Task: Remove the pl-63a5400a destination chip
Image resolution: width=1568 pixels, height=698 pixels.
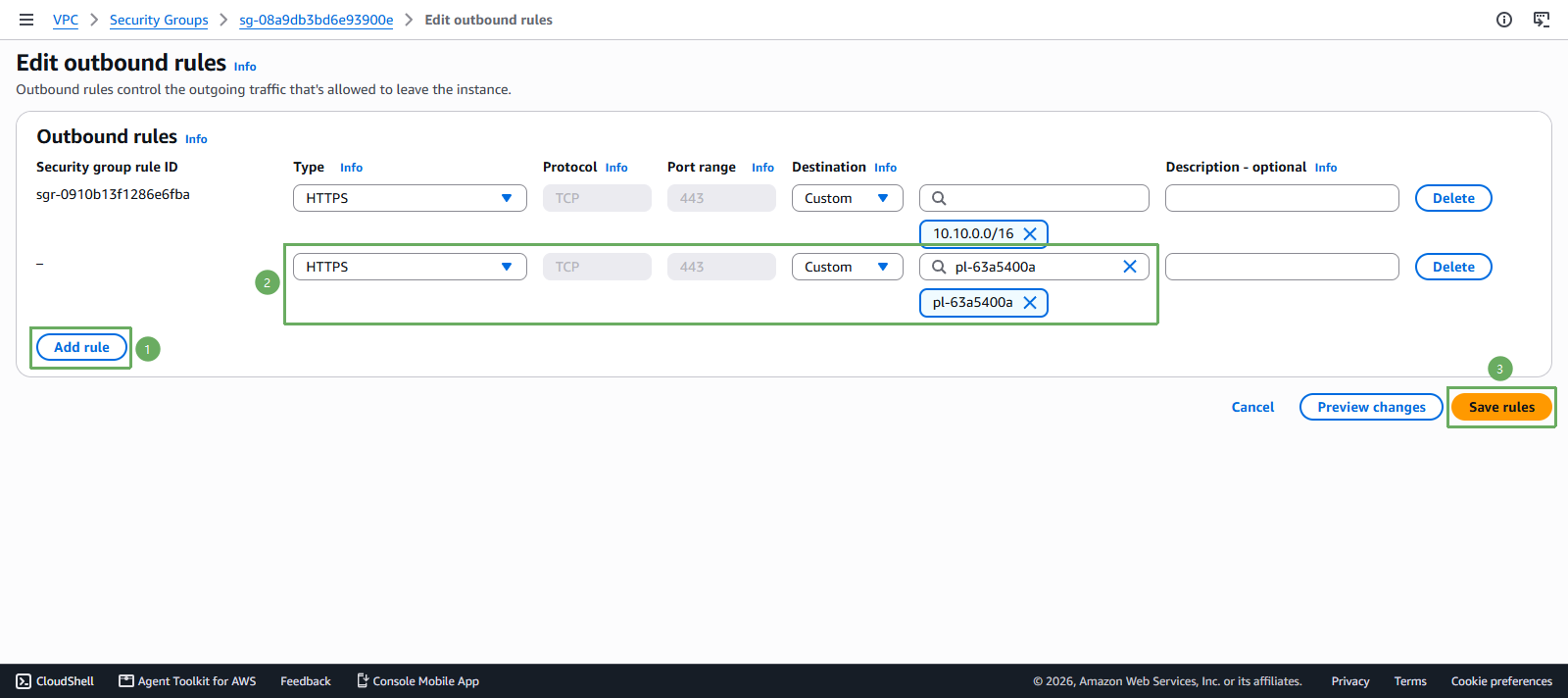Action: 1030,302
